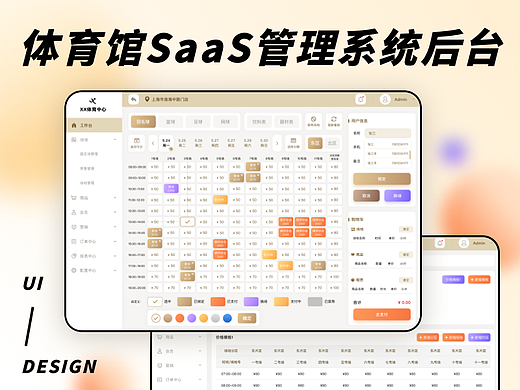This screenshot has width=520, height=390.
Task: Expand the 商品 chevron in the front sidebar
Action: [x=115, y=198]
